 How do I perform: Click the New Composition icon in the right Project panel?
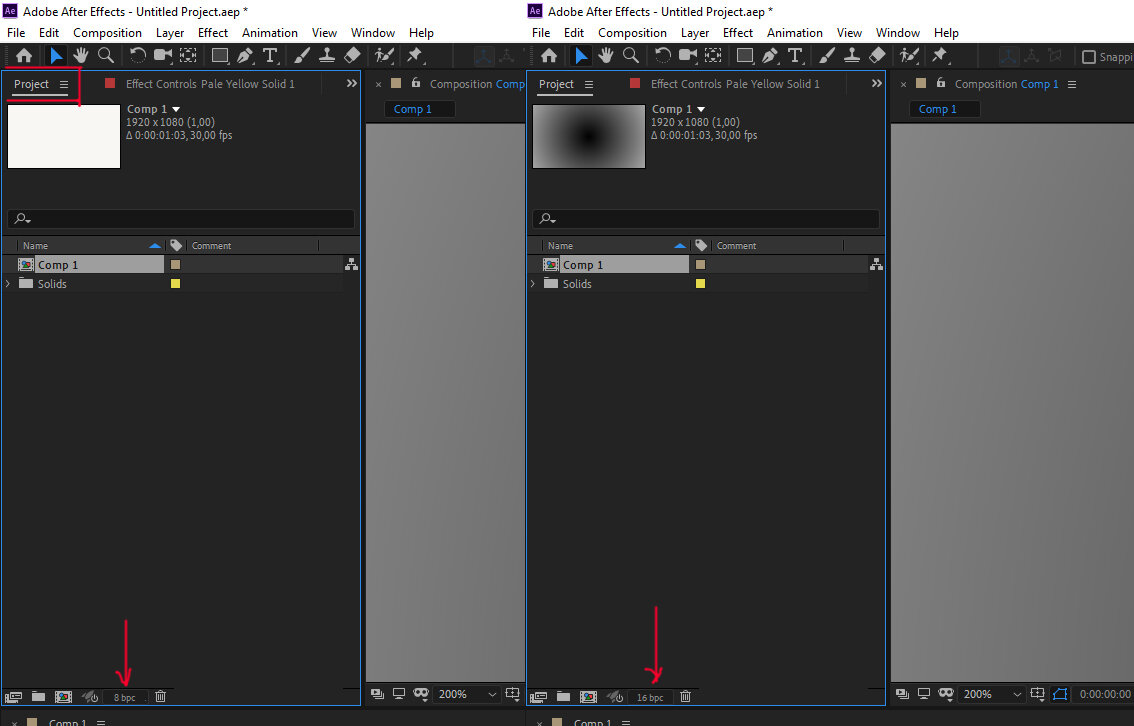(589, 697)
